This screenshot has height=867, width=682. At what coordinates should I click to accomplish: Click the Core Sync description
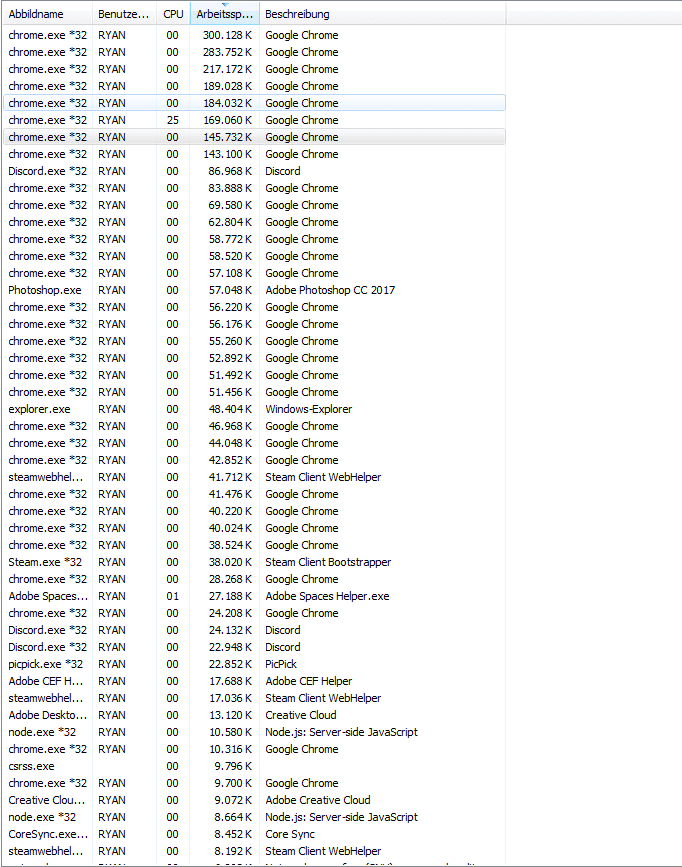click(290, 834)
